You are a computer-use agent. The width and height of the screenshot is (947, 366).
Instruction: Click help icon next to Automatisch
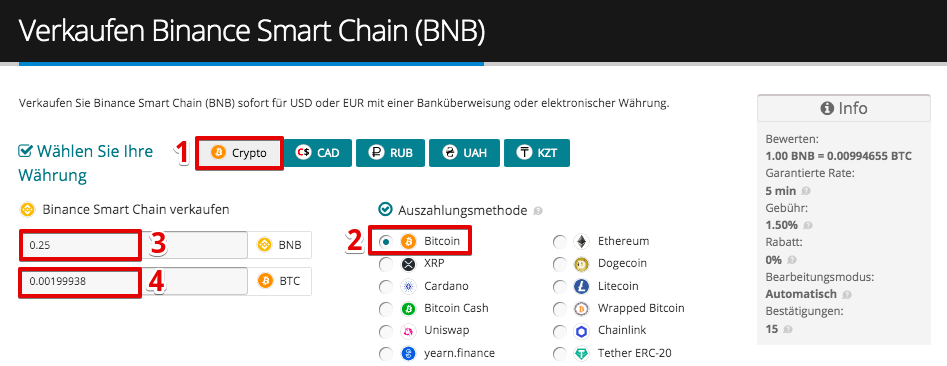[847, 295]
